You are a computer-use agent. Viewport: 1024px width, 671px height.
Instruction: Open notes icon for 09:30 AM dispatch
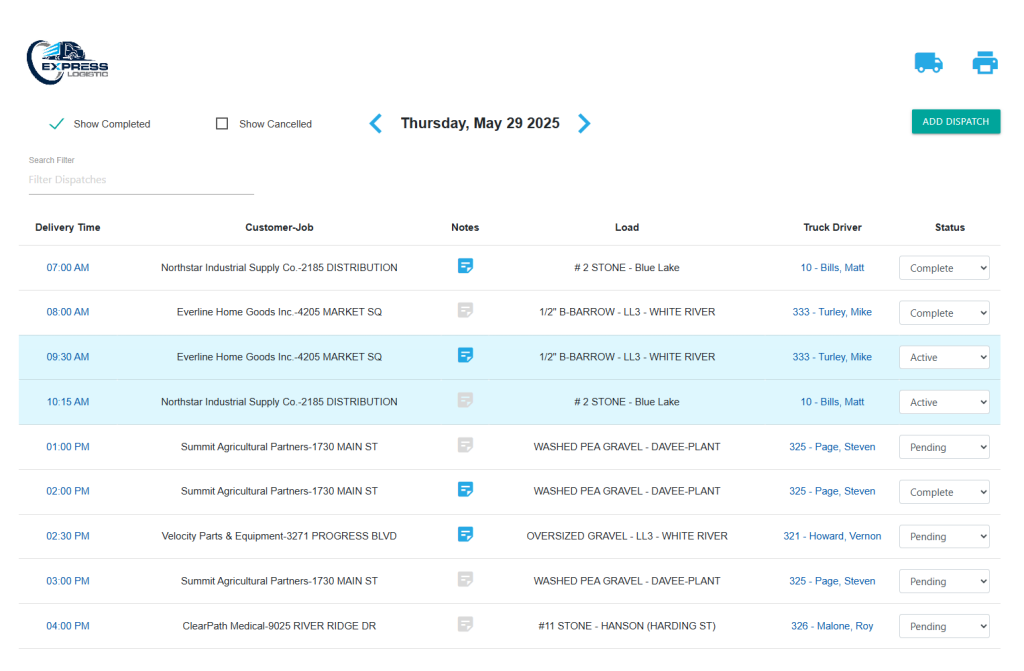pos(465,355)
